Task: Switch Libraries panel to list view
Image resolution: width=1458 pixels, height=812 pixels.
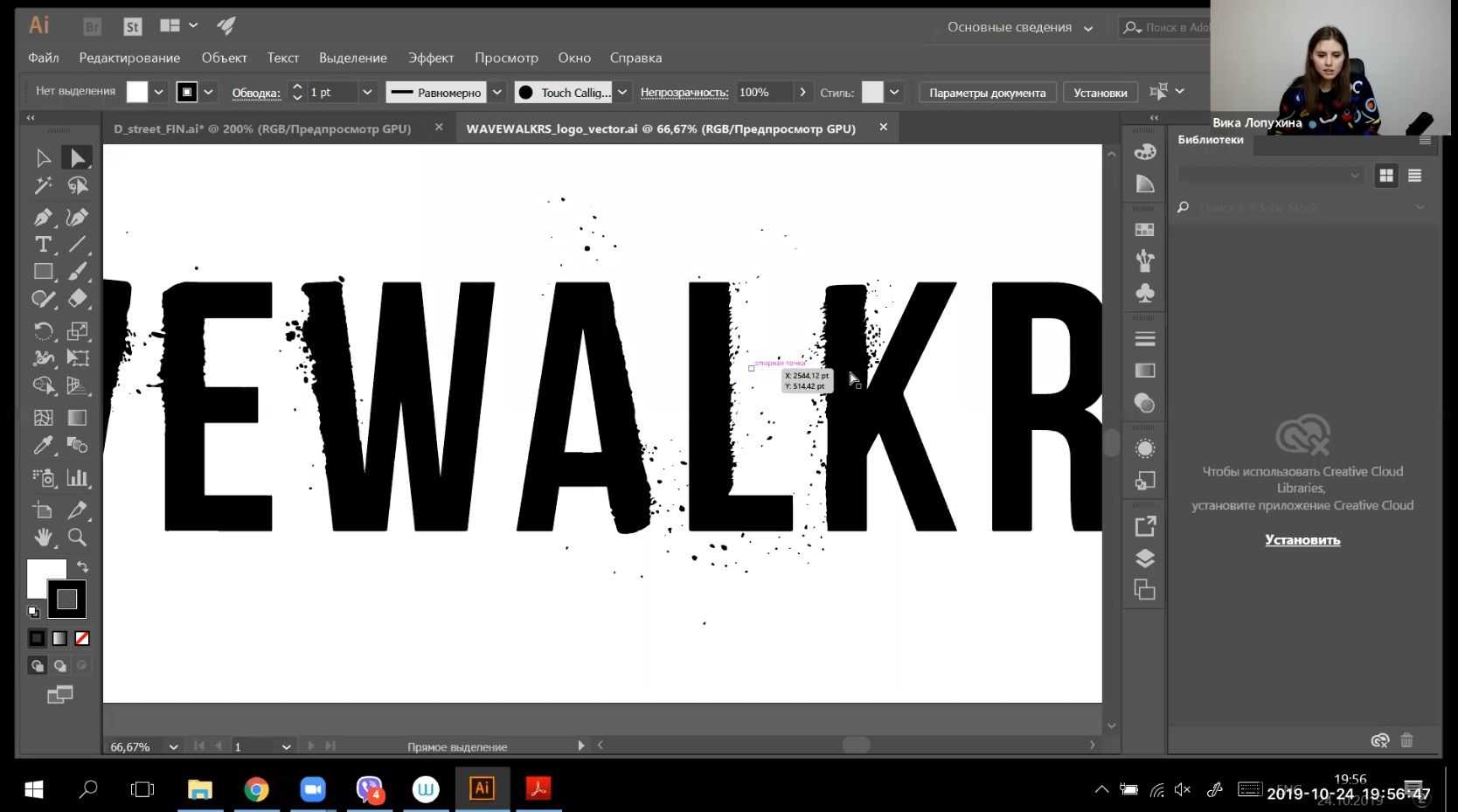Action: pos(1414,176)
